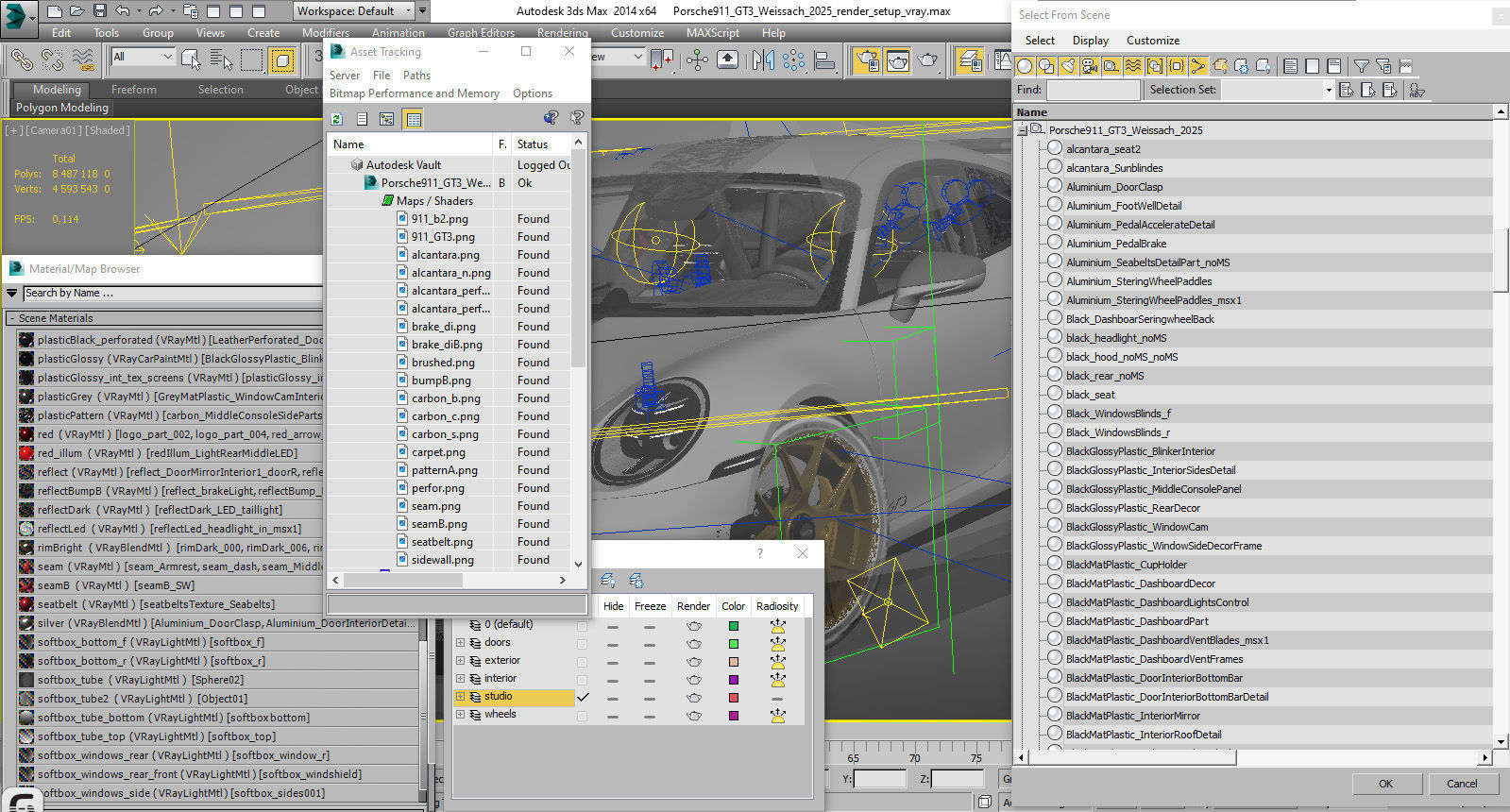Viewport: 1510px width, 812px height.
Task: Switch to the Freeform ribbon tab
Action: point(134,90)
